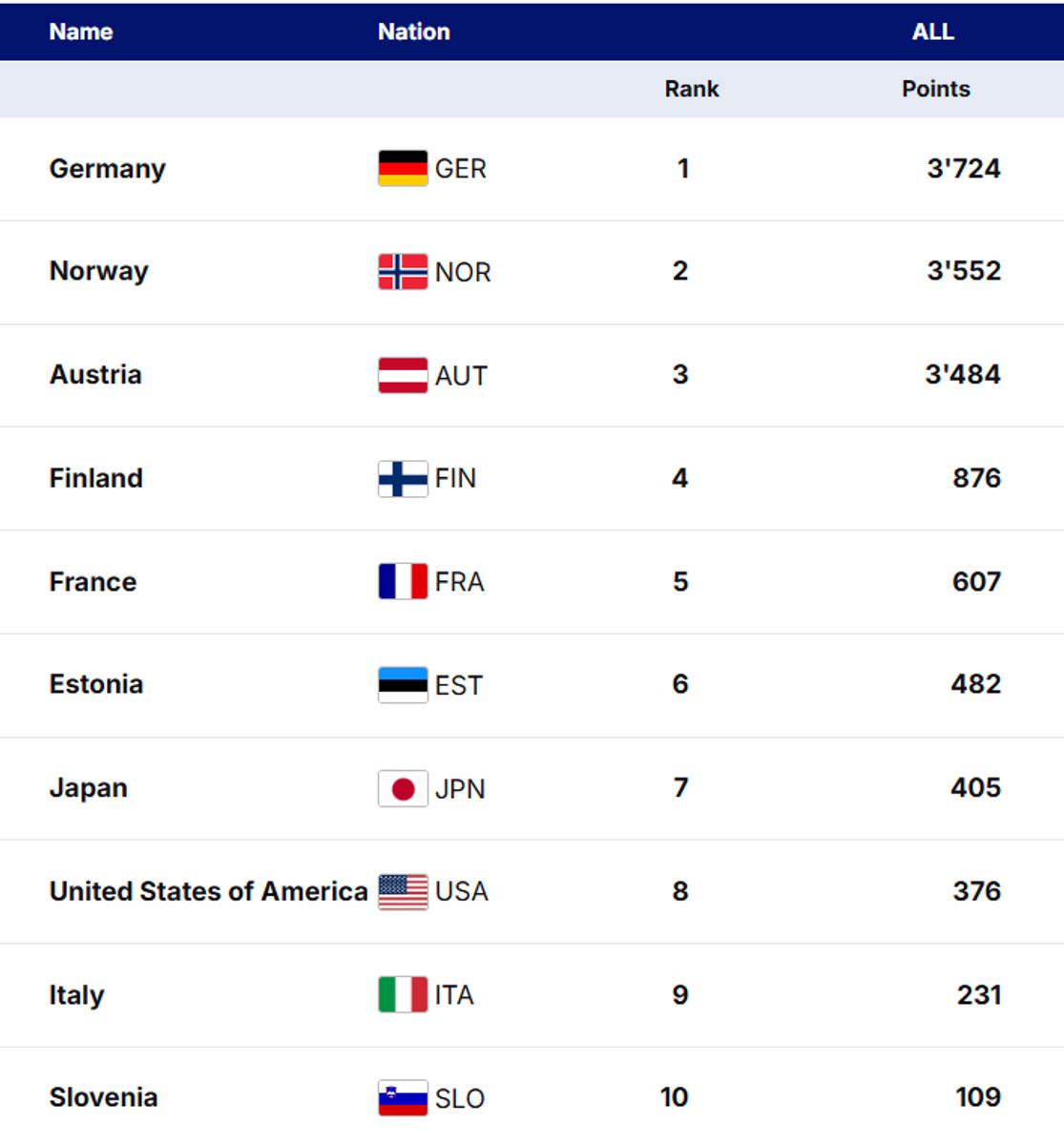The image size is (1064, 1145).
Task: Open United States of America link
Action: point(208,891)
